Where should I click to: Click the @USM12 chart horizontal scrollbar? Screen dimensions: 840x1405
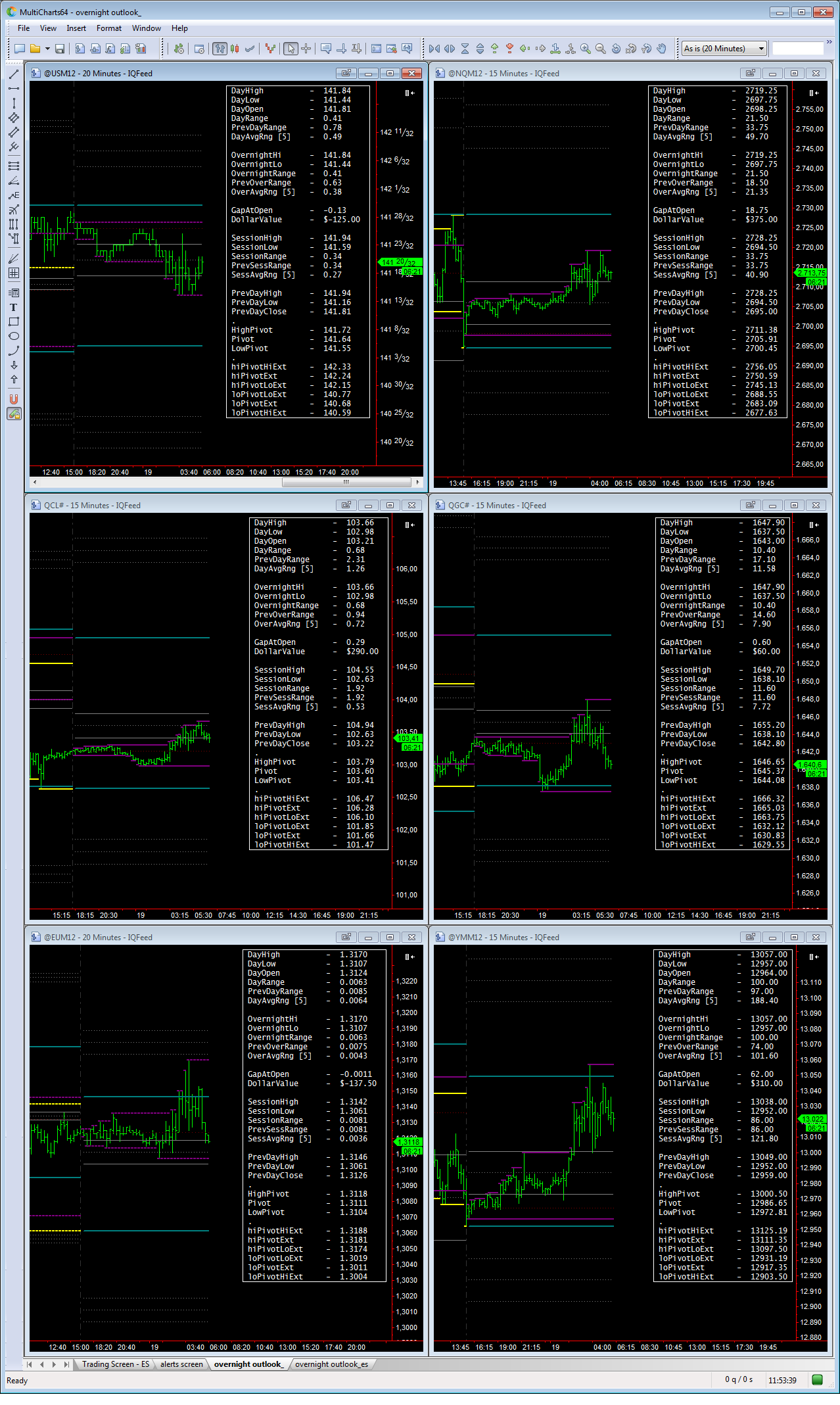pyautogui.click(x=346, y=482)
